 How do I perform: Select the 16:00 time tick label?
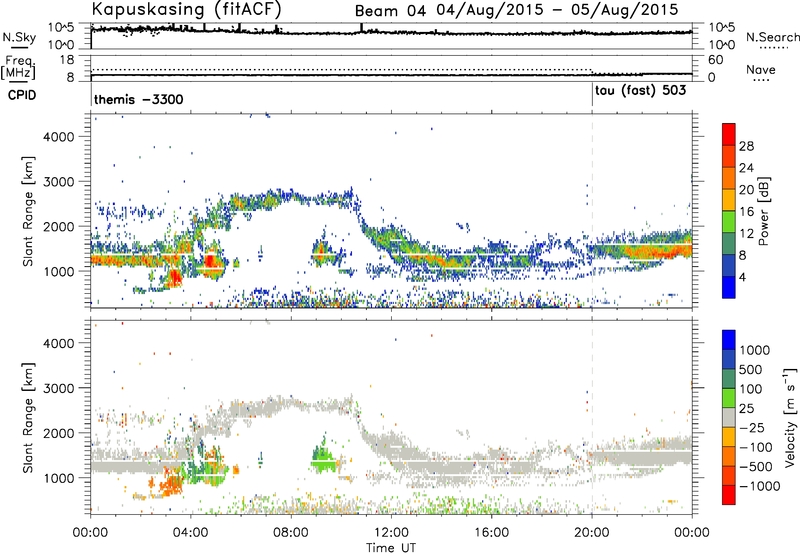(x=491, y=533)
